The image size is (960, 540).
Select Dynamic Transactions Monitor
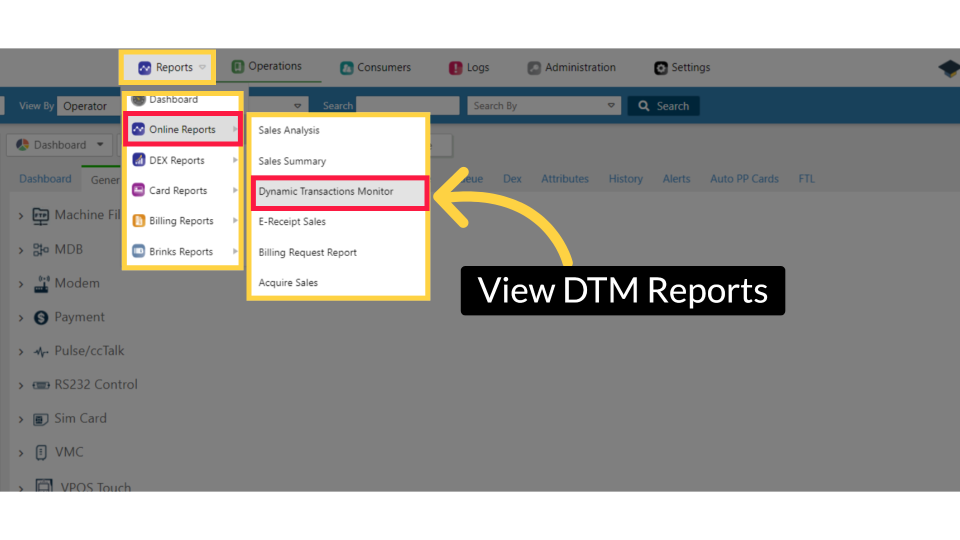click(326, 191)
